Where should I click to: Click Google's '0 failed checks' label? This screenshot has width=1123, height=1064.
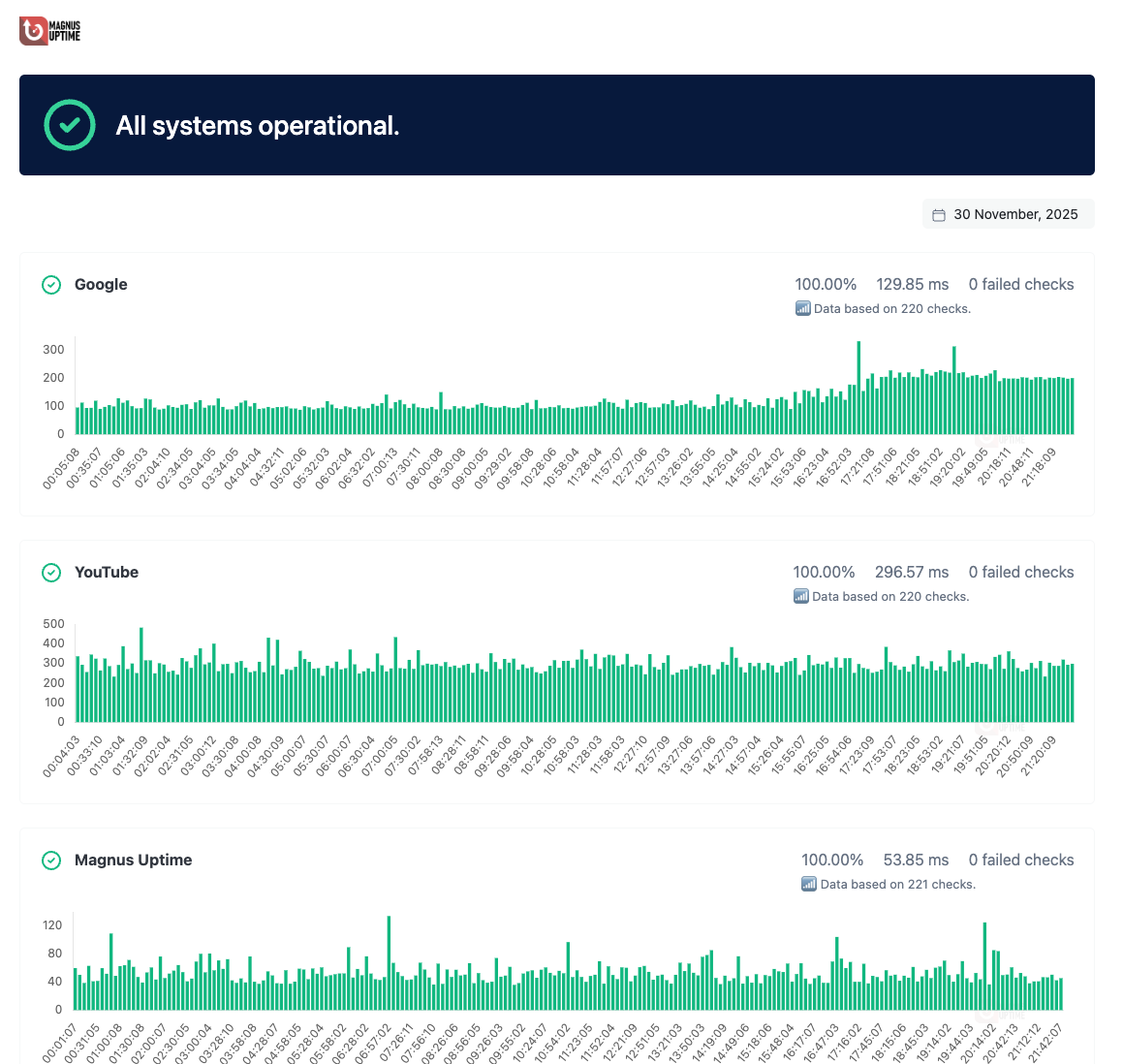[1020, 285]
